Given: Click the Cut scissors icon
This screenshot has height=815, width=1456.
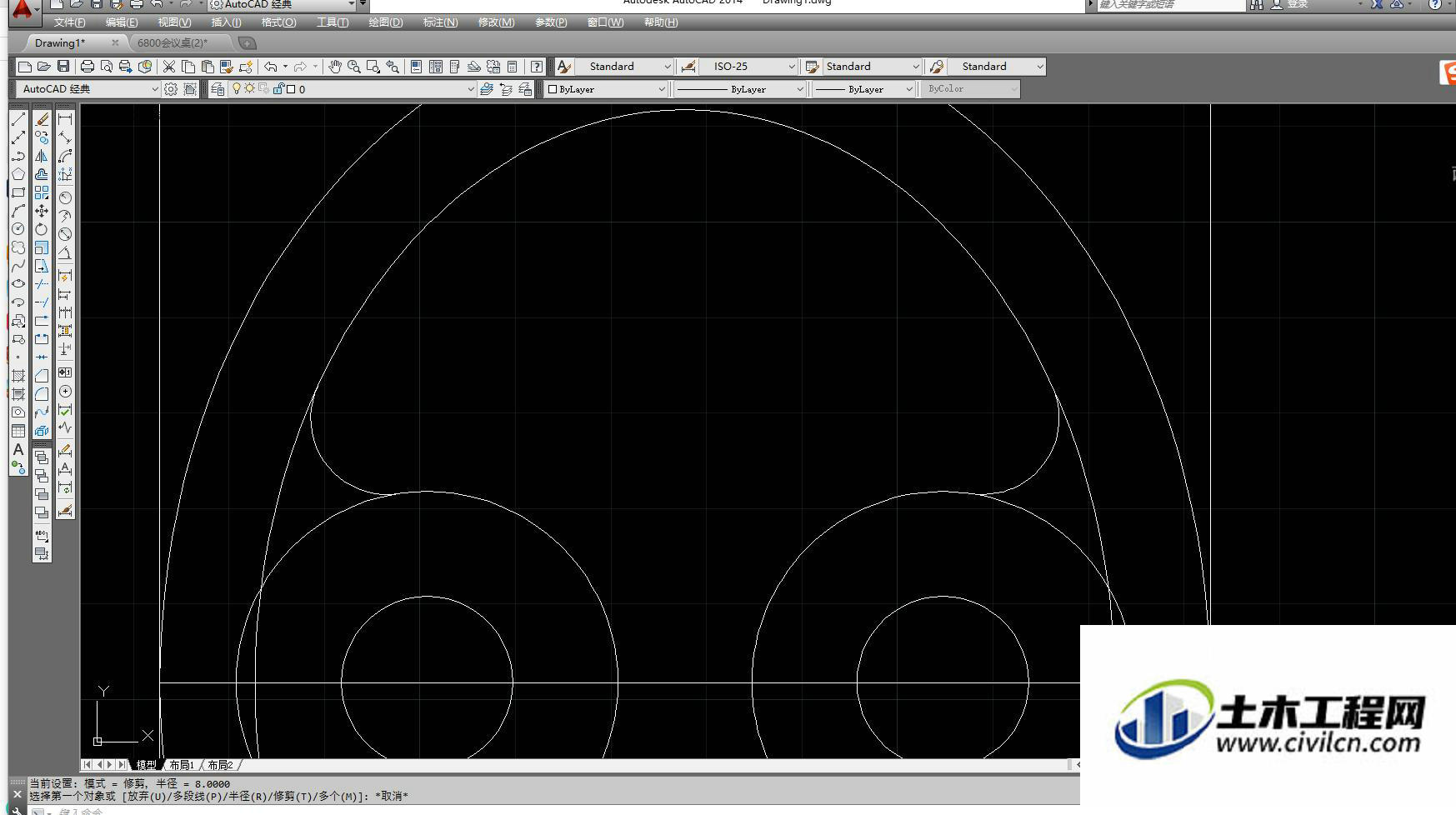Looking at the screenshot, I should (169, 67).
